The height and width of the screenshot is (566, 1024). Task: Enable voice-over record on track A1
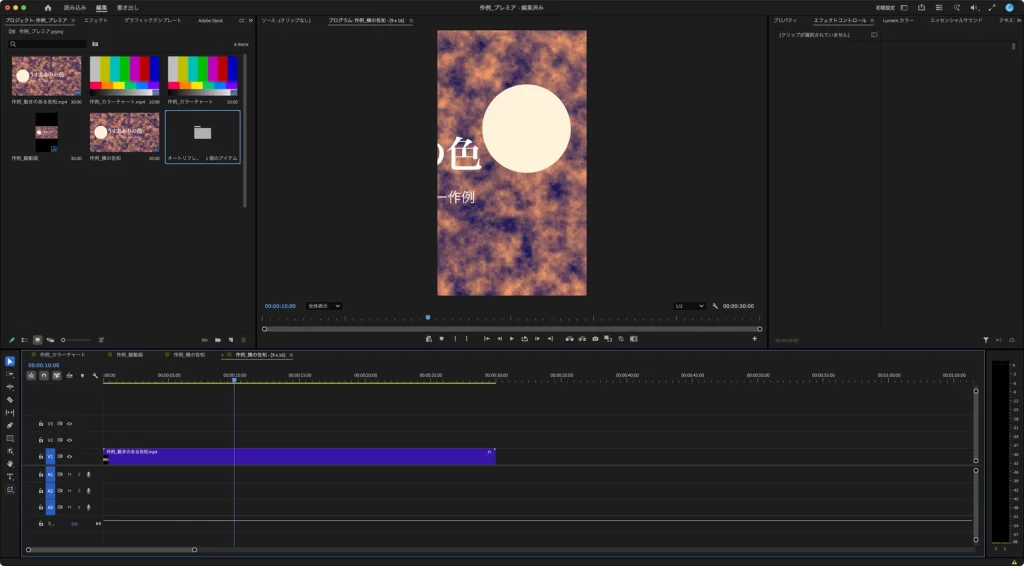[x=89, y=475]
